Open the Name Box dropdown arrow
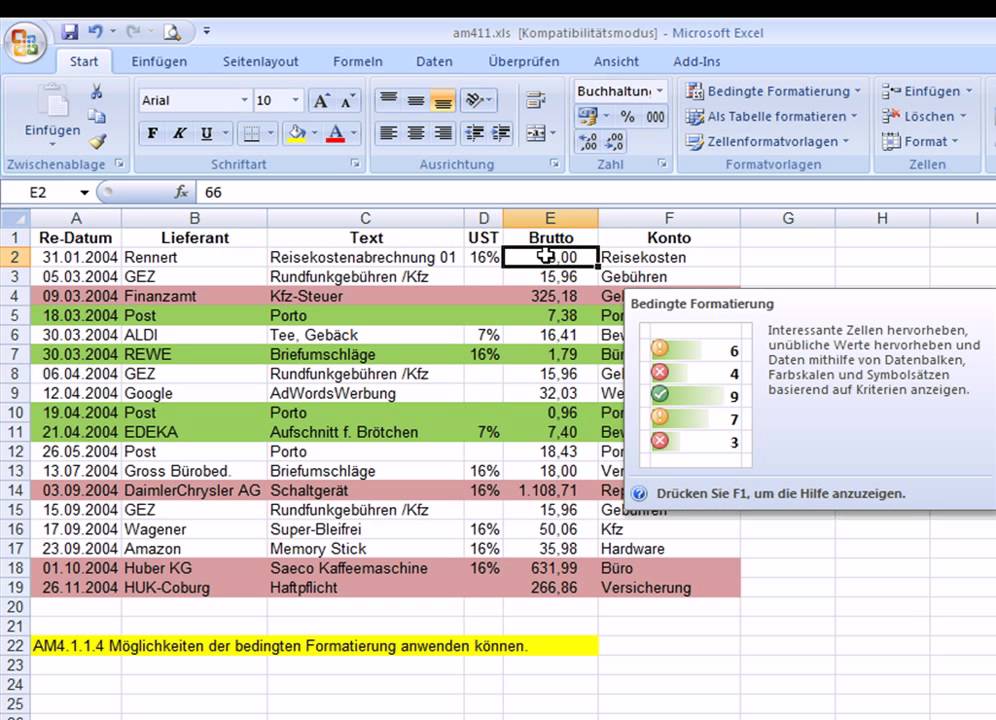Viewport: 996px width, 720px height. pyautogui.click(x=84, y=193)
